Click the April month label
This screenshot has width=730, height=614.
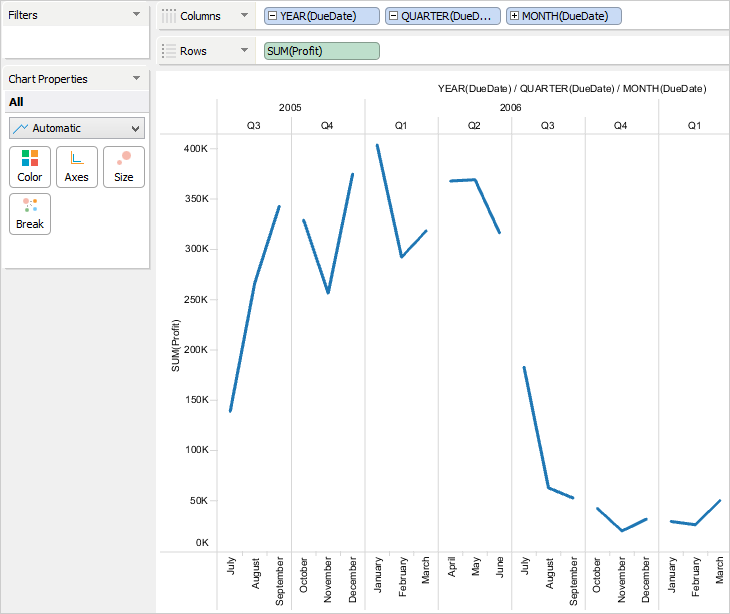point(452,567)
